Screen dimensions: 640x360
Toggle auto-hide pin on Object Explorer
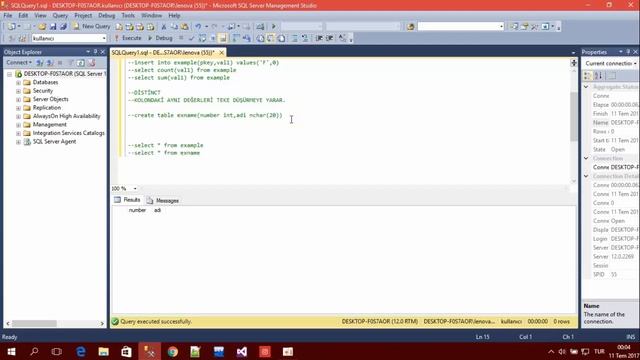(x=96, y=52)
